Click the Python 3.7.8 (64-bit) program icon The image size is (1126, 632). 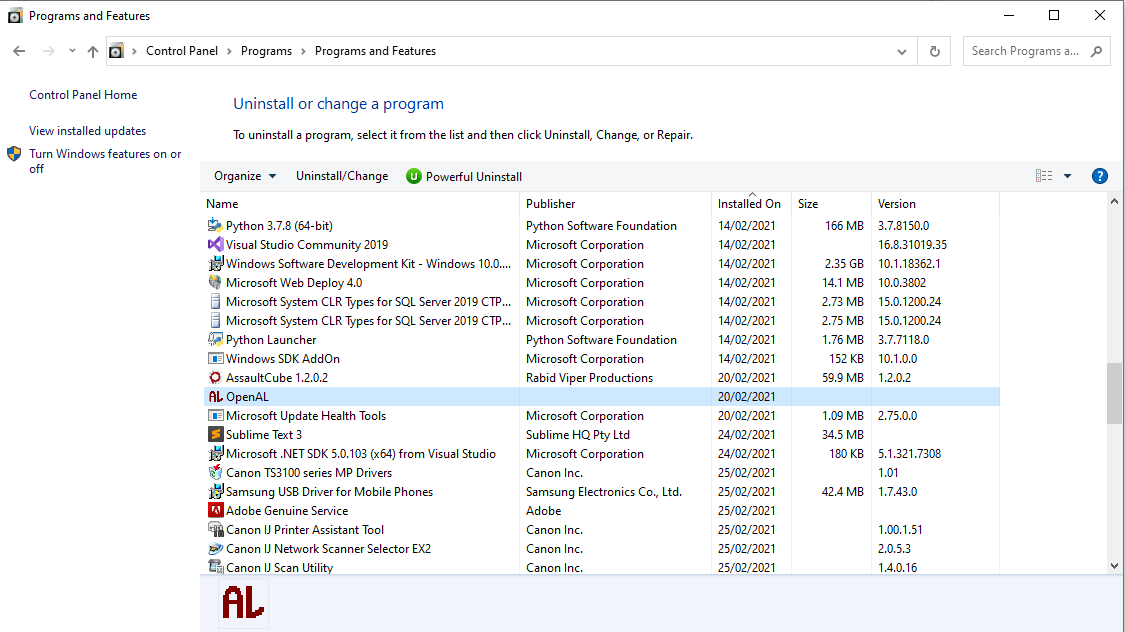[215, 226]
